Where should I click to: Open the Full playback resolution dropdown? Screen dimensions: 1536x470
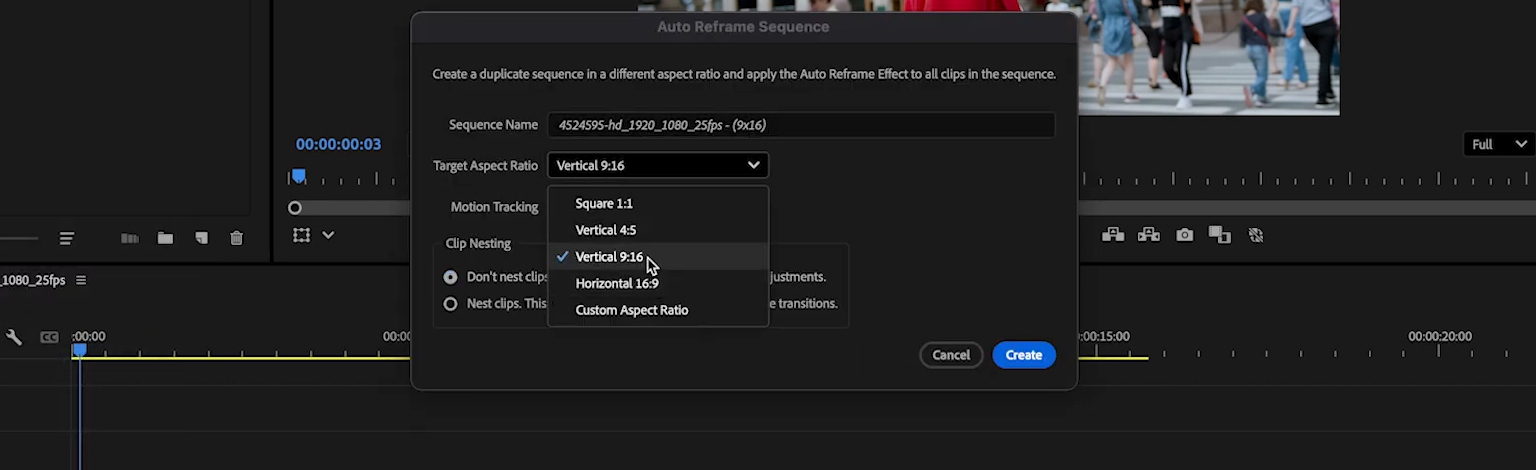1499,144
